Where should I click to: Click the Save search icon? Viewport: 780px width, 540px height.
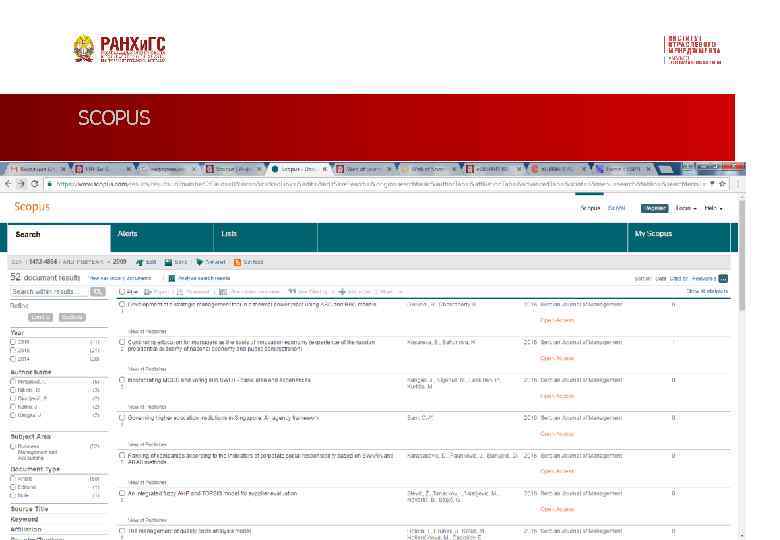[168, 262]
